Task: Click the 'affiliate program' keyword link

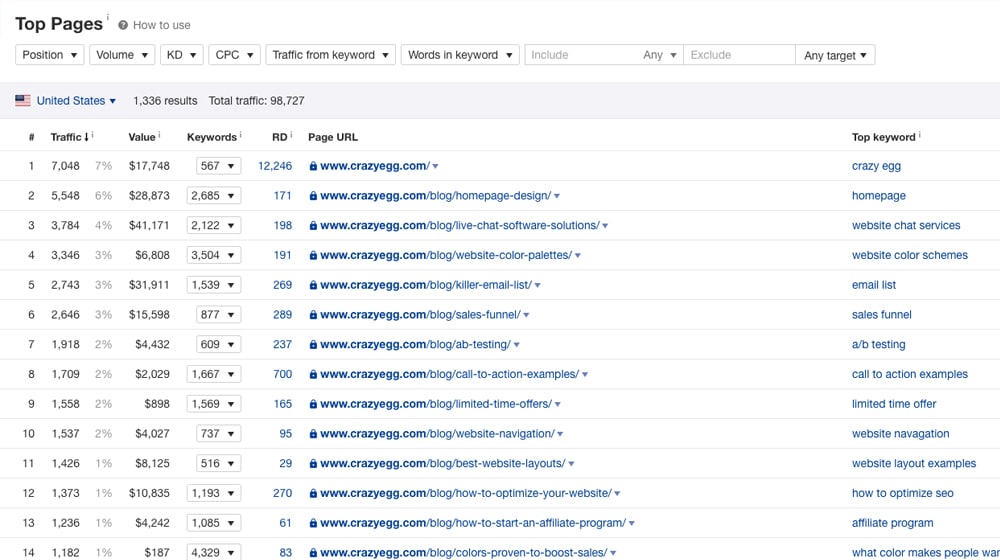Action: [x=892, y=523]
